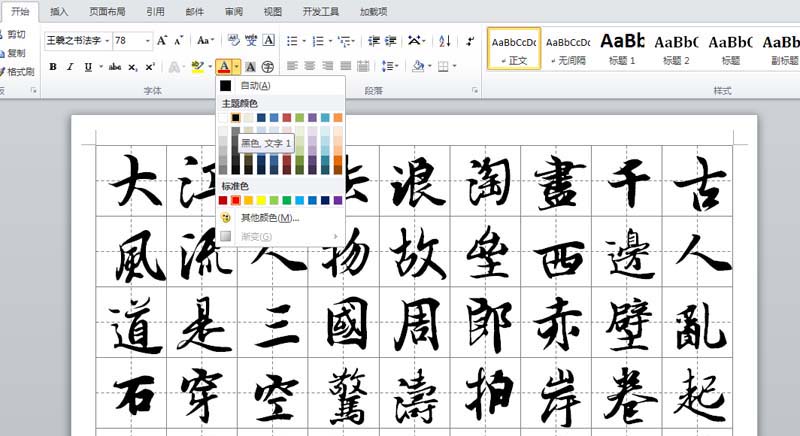Click the text highlight color icon
This screenshot has width=800, height=436.
point(197,67)
